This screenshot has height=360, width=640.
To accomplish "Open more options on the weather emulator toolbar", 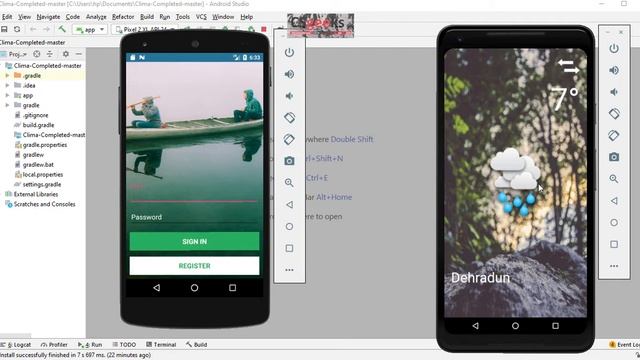I will (x=614, y=266).
